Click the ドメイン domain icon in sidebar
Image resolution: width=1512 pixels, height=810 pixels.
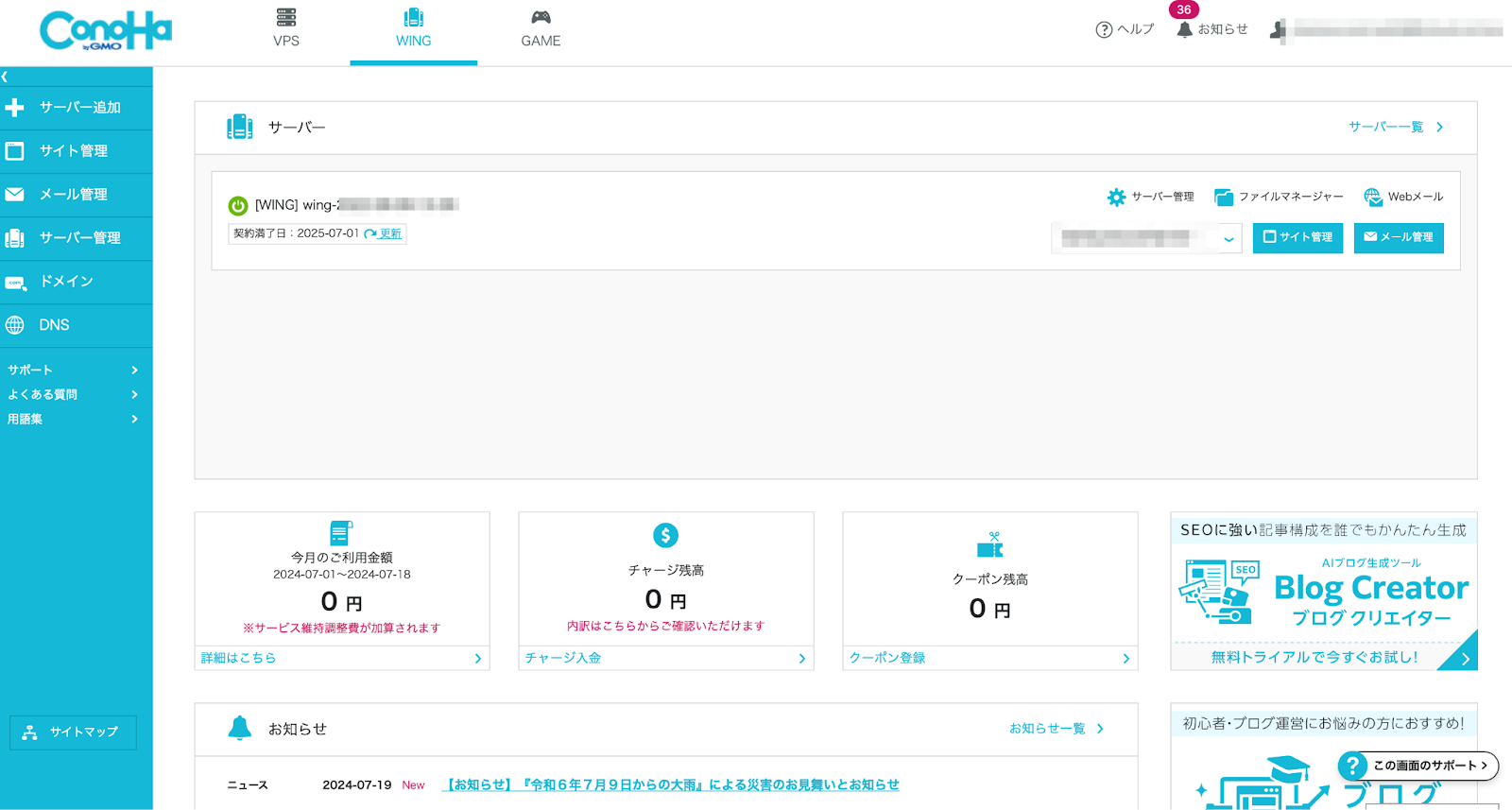14,282
